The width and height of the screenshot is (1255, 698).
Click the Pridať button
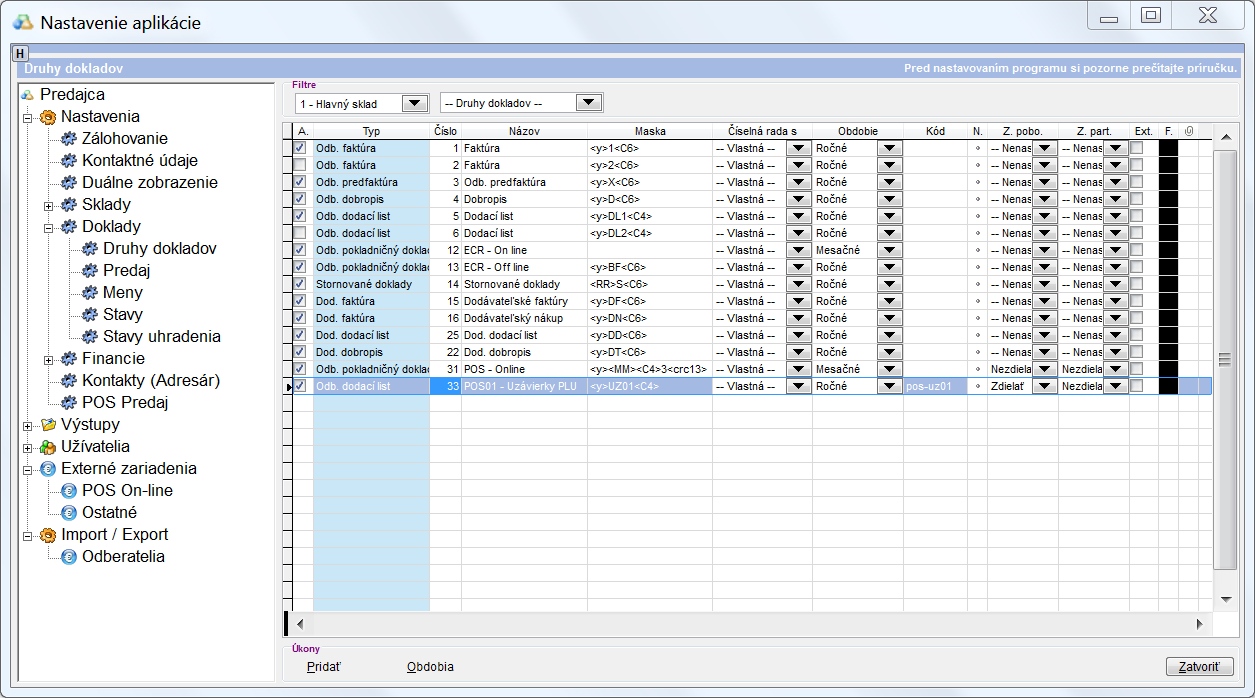click(x=323, y=667)
